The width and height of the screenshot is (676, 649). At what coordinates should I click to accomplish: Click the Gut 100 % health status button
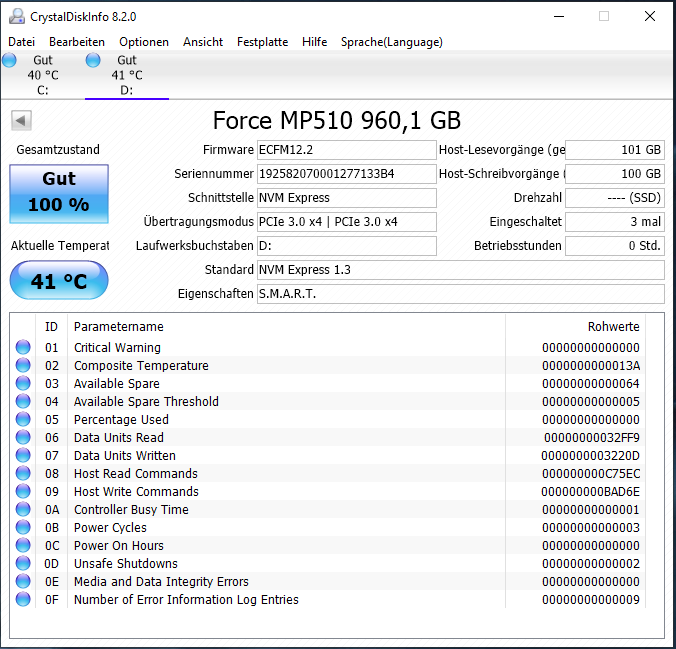(59, 193)
